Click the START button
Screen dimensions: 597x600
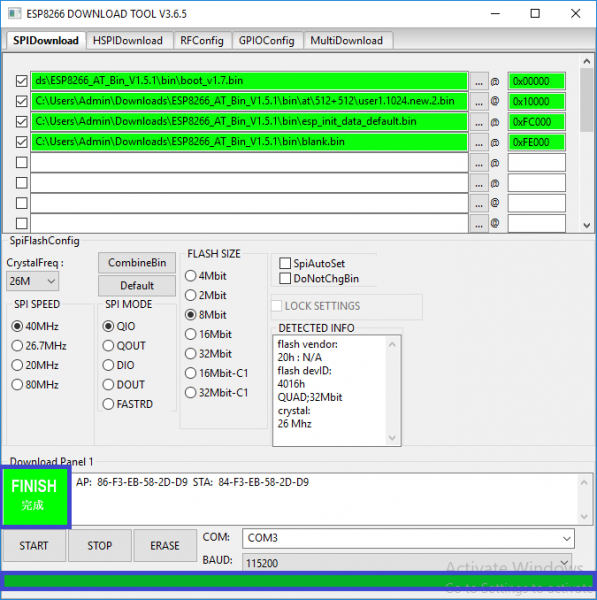34,546
